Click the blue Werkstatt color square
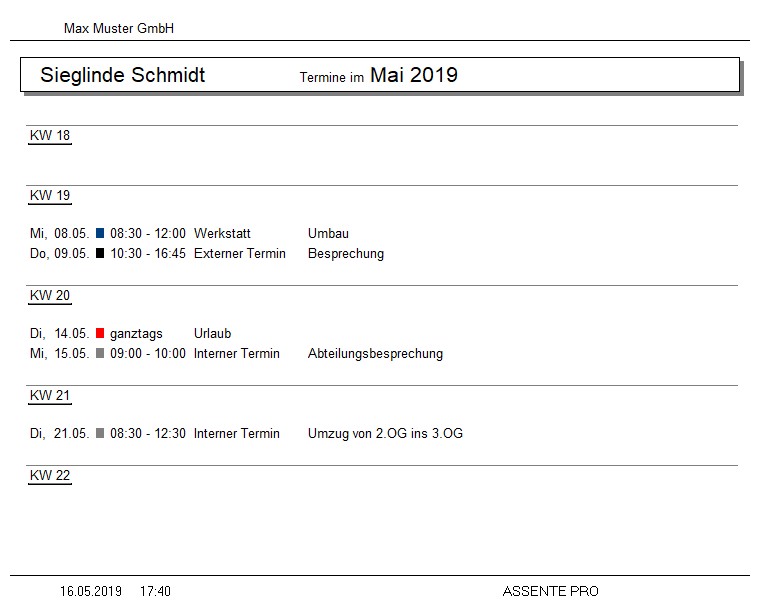This screenshot has width=780, height=615. [x=100, y=233]
